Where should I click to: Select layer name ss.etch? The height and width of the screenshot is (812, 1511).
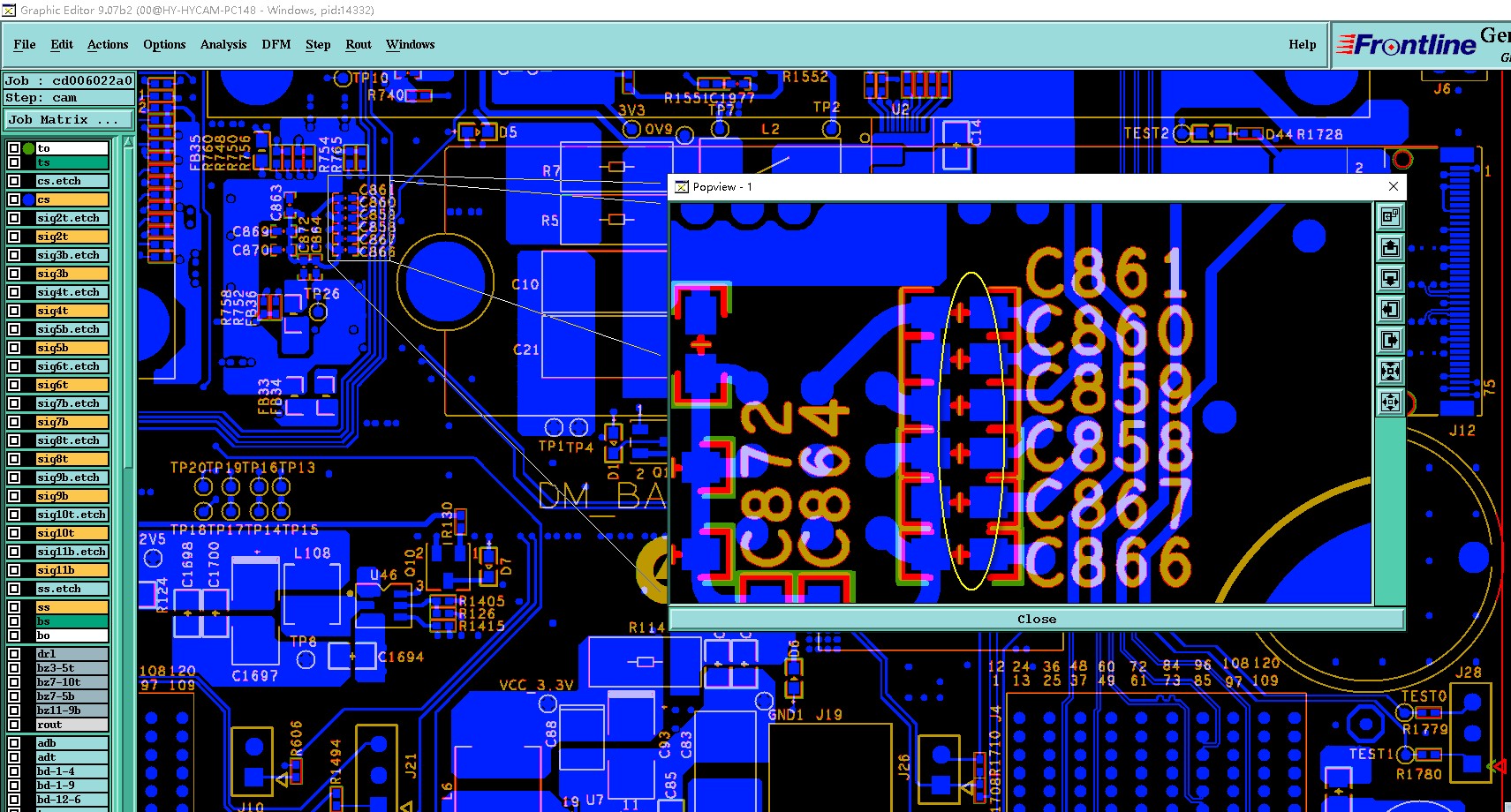coord(72,589)
